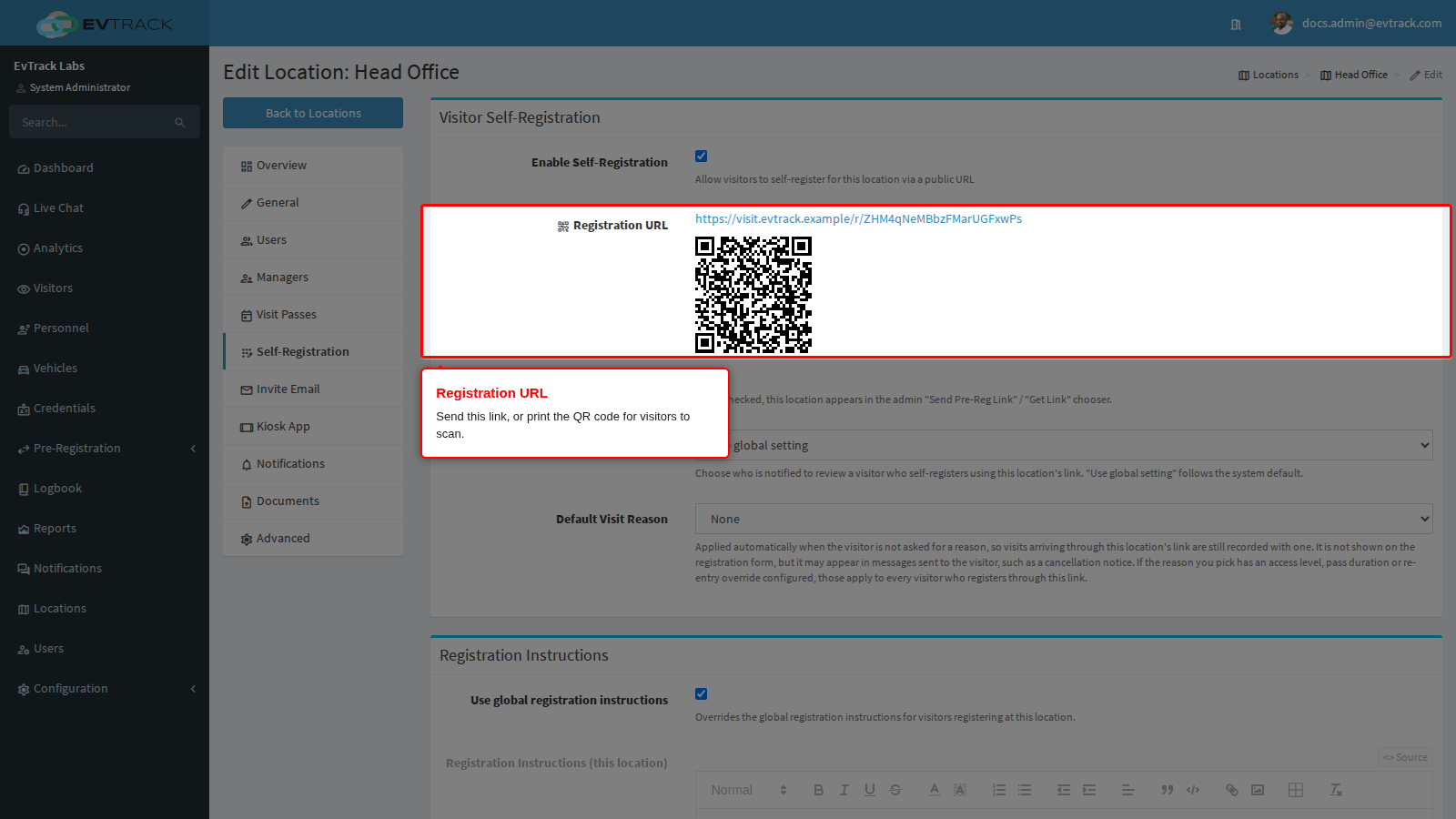Go to Logbook in the sidebar

point(105,489)
